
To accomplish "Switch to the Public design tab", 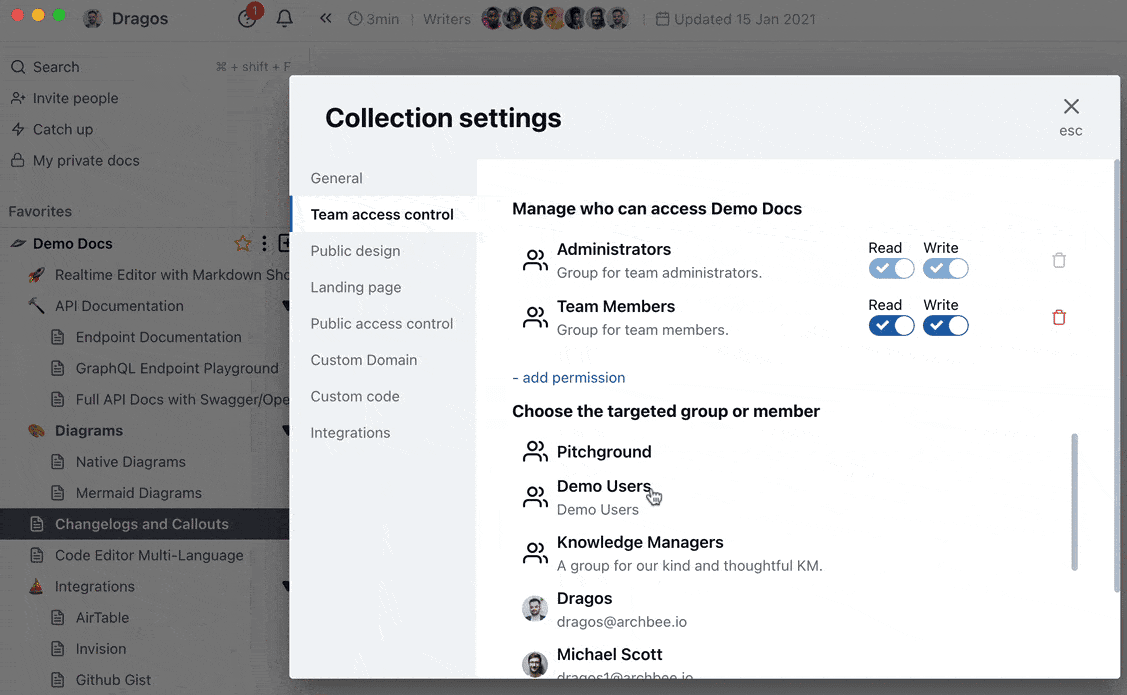I will click(x=355, y=251).
